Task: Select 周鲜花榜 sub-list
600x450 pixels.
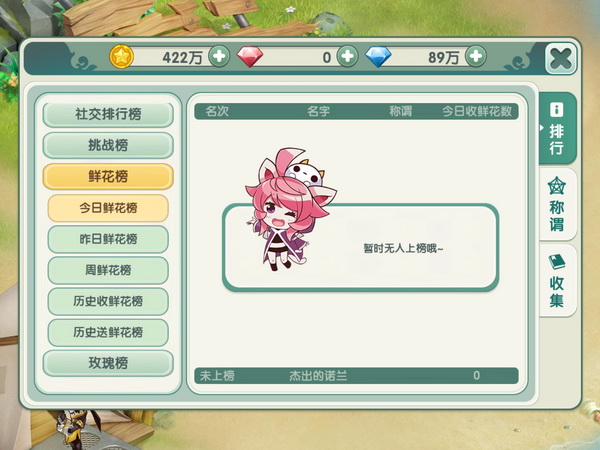Action: tap(108, 271)
